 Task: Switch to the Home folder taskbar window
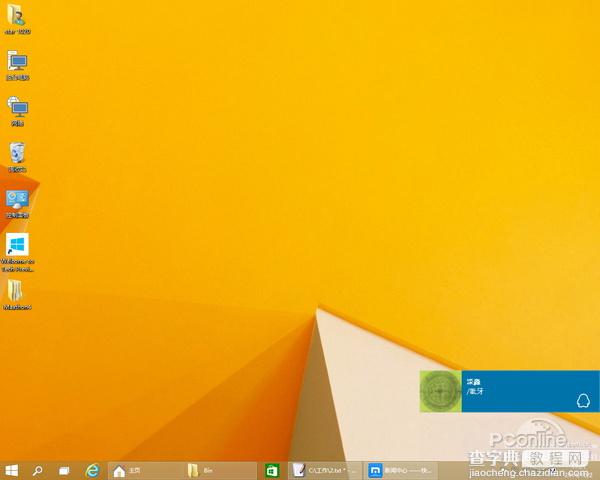144,470
